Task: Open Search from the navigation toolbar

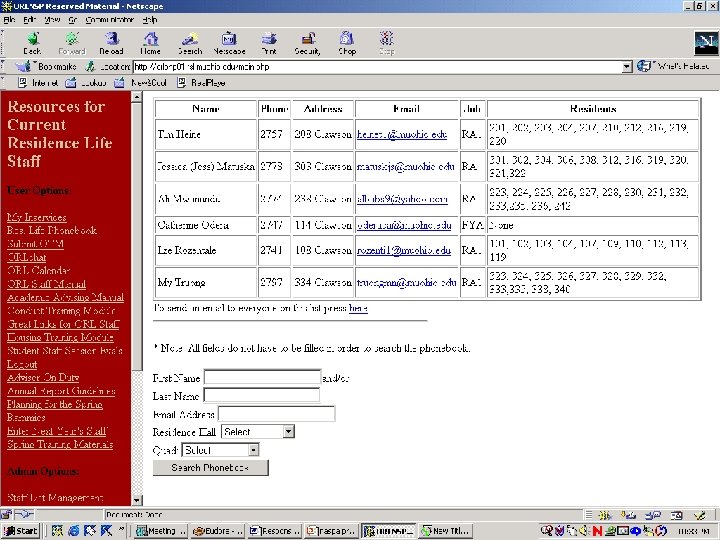Action: (x=189, y=41)
